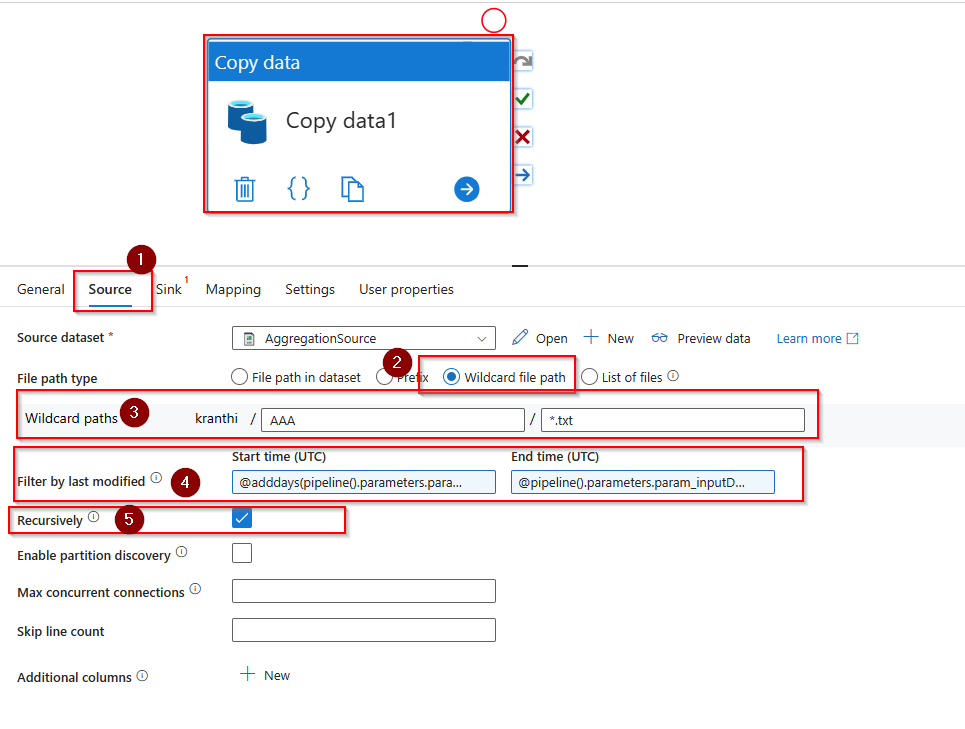Click the wildcard filename field containing *.txt
The height and width of the screenshot is (729, 965).
tap(673, 420)
